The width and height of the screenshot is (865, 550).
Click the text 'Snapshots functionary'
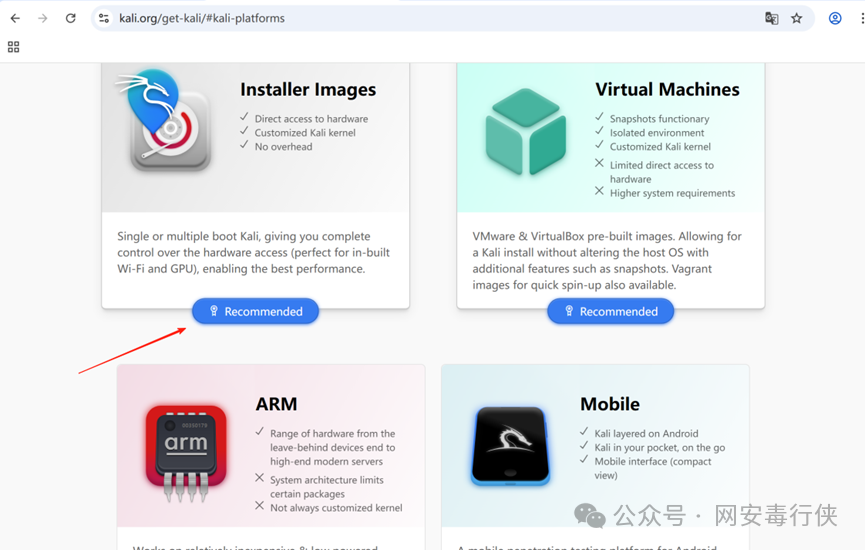[659, 119]
